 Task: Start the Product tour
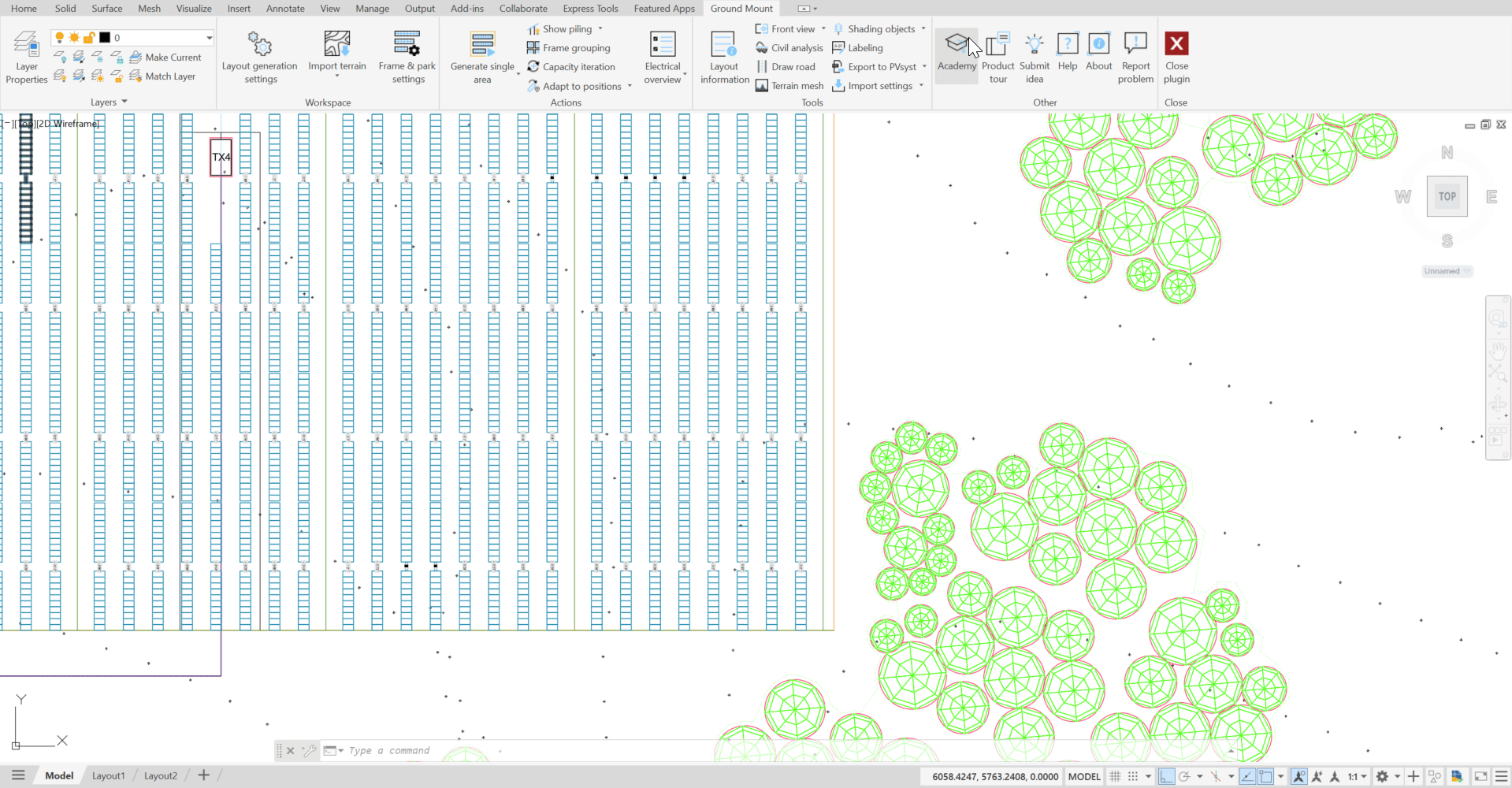pos(998,57)
